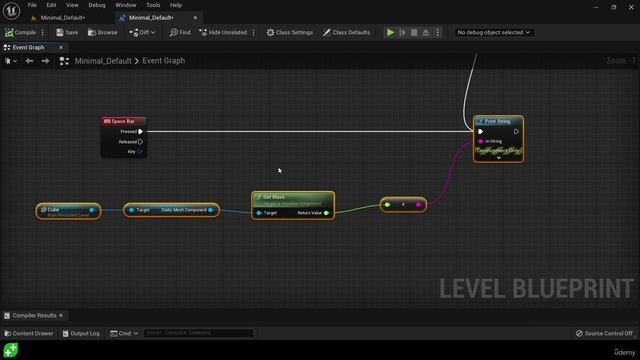640x360 pixels.
Task: Click Space Bar Pressed exec pin
Action: tap(140, 131)
